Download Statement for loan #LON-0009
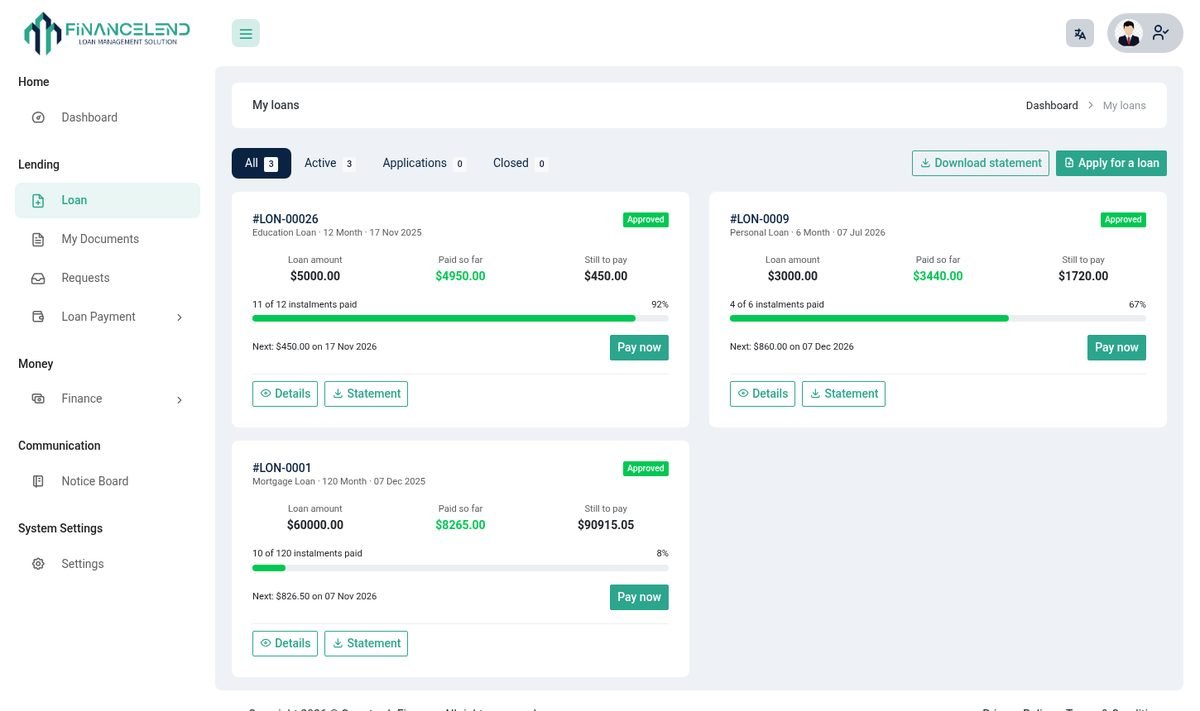This screenshot has width=1200, height=711. tap(844, 394)
